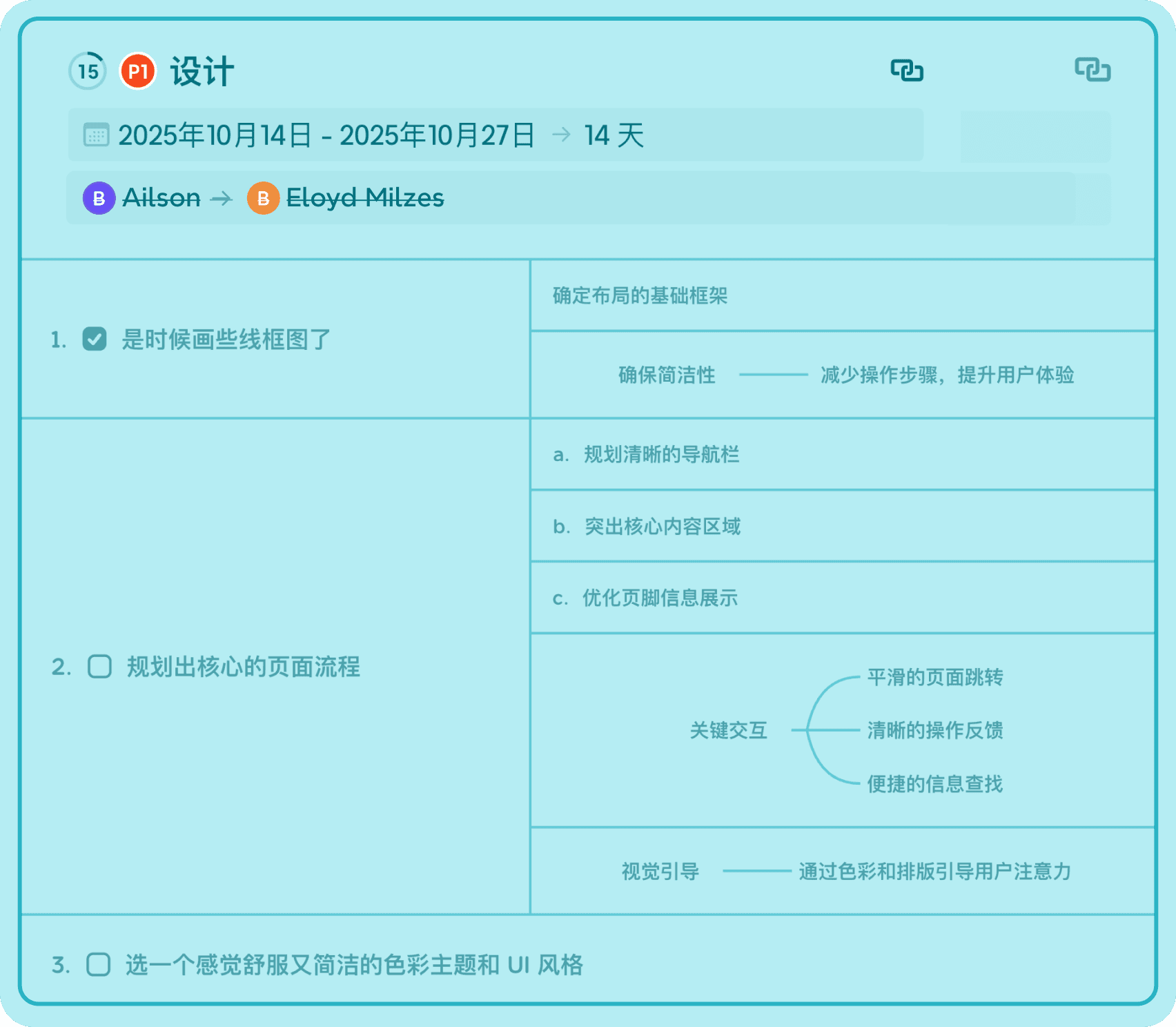Image resolution: width=1176 pixels, height=1027 pixels.
Task: Click the purple avatar next to Ailson
Action: point(99,198)
